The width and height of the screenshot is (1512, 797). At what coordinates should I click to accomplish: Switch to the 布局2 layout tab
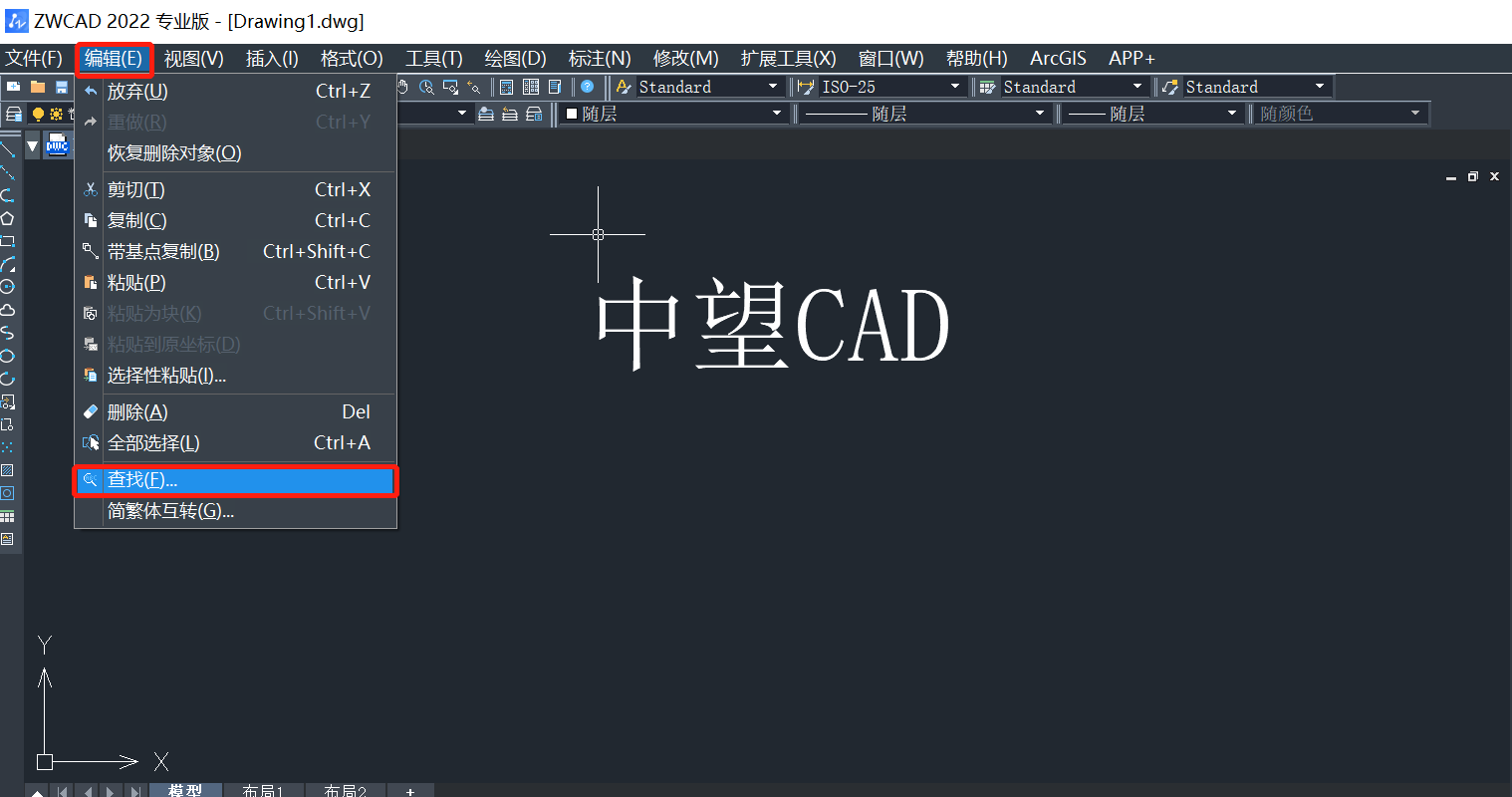[x=345, y=790]
